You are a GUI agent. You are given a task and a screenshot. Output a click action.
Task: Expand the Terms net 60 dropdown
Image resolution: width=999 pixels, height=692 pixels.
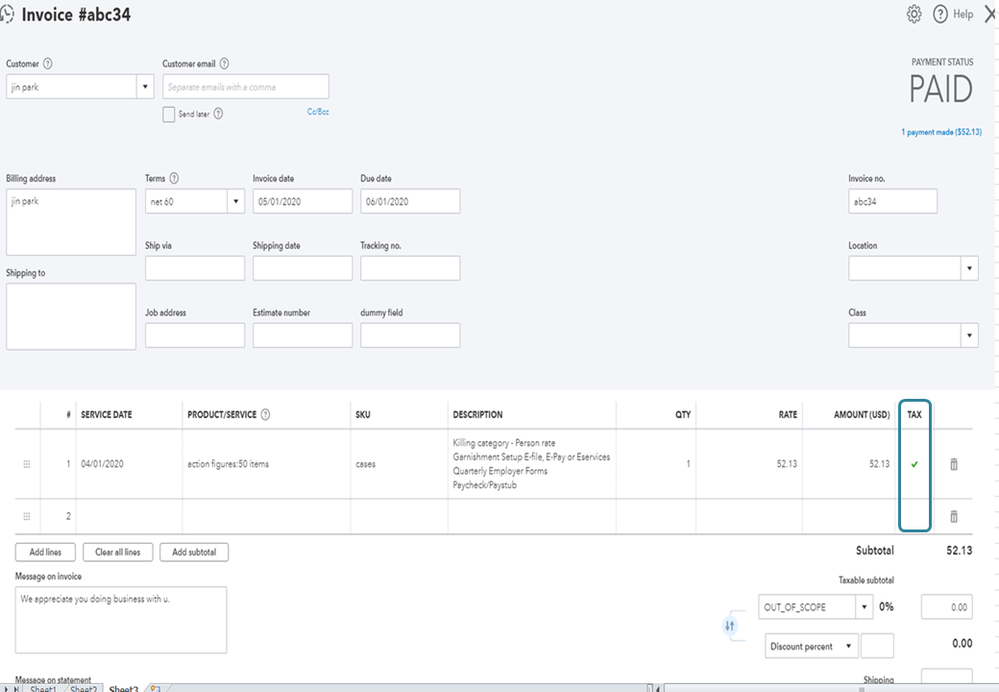236,201
